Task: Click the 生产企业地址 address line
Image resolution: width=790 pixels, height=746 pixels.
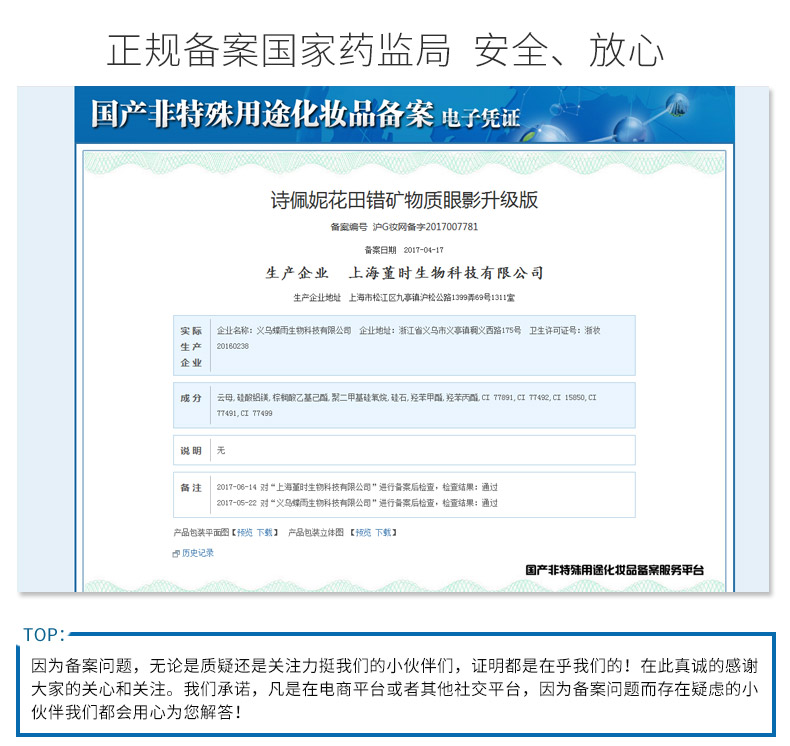Action: pos(404,298)
